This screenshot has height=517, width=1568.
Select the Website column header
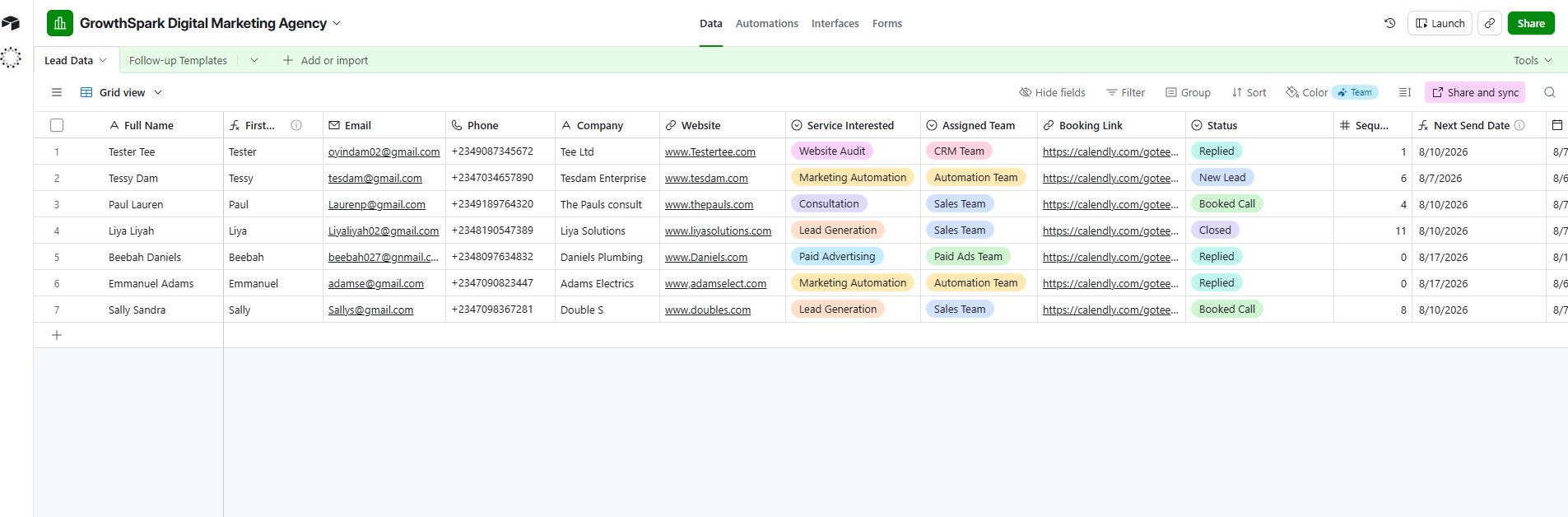point(723,125)
